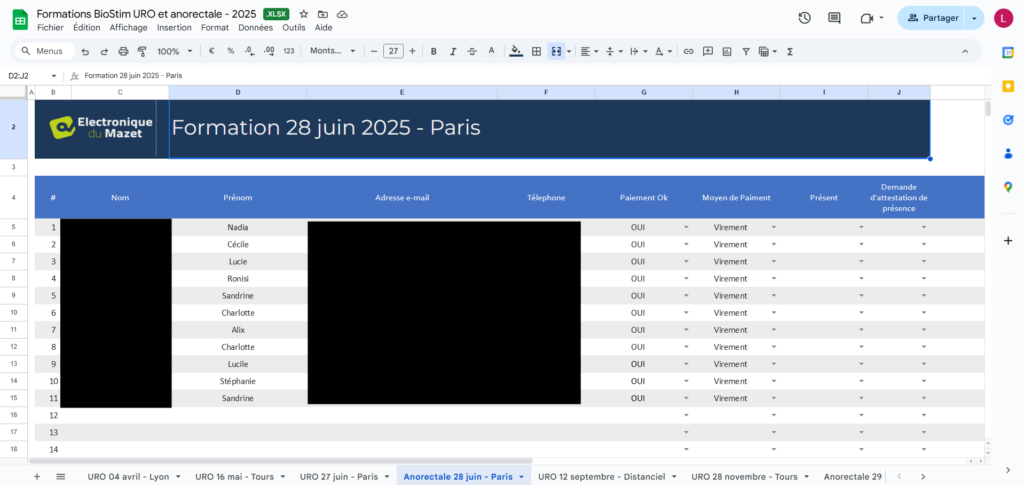Image resolution: width=1024 pixels, height=485 pixels.
Task: Insert a link with the chain icon
Action: [688, 51]
